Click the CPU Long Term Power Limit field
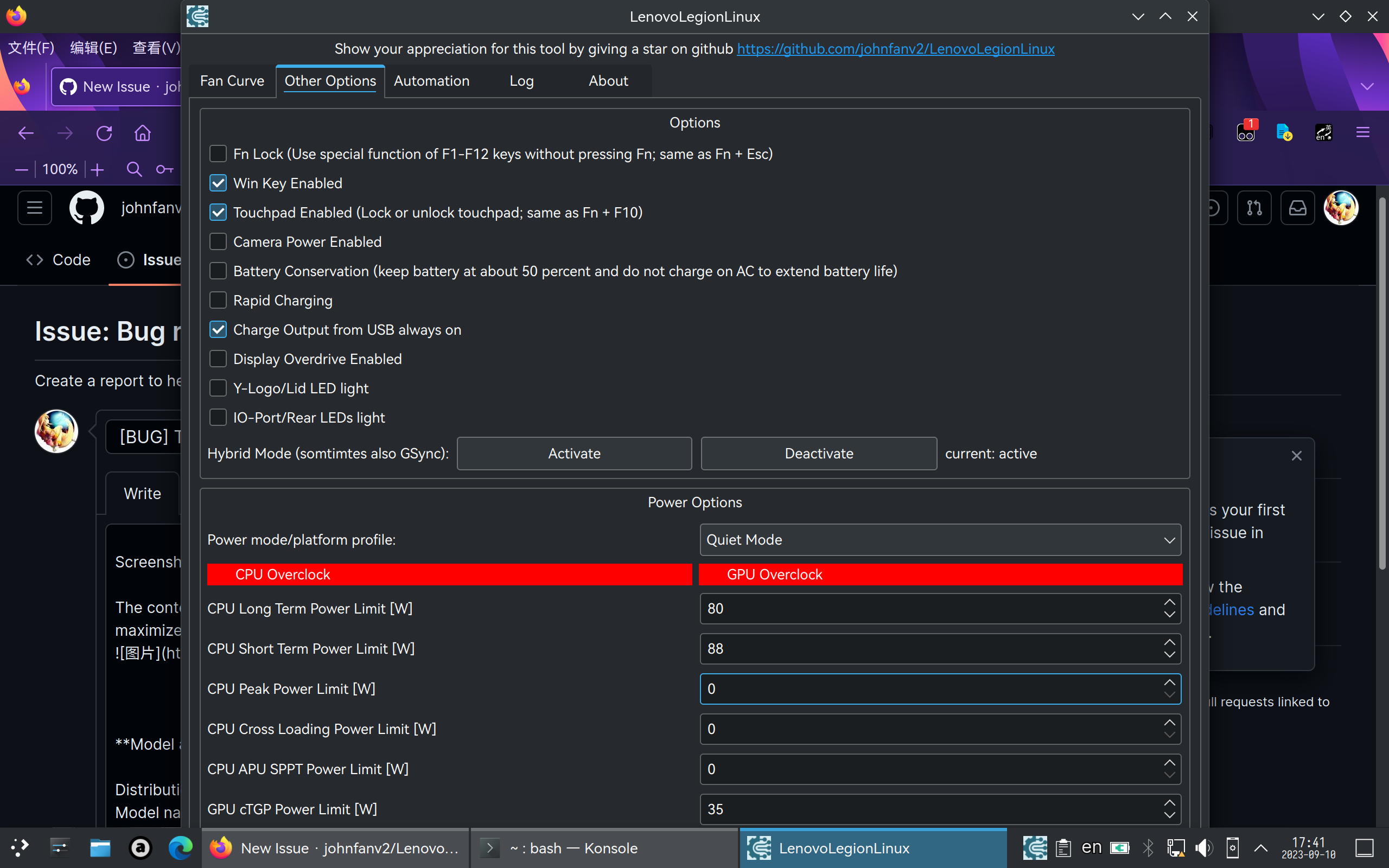The image size is (1389, 868). click(930, 609)
